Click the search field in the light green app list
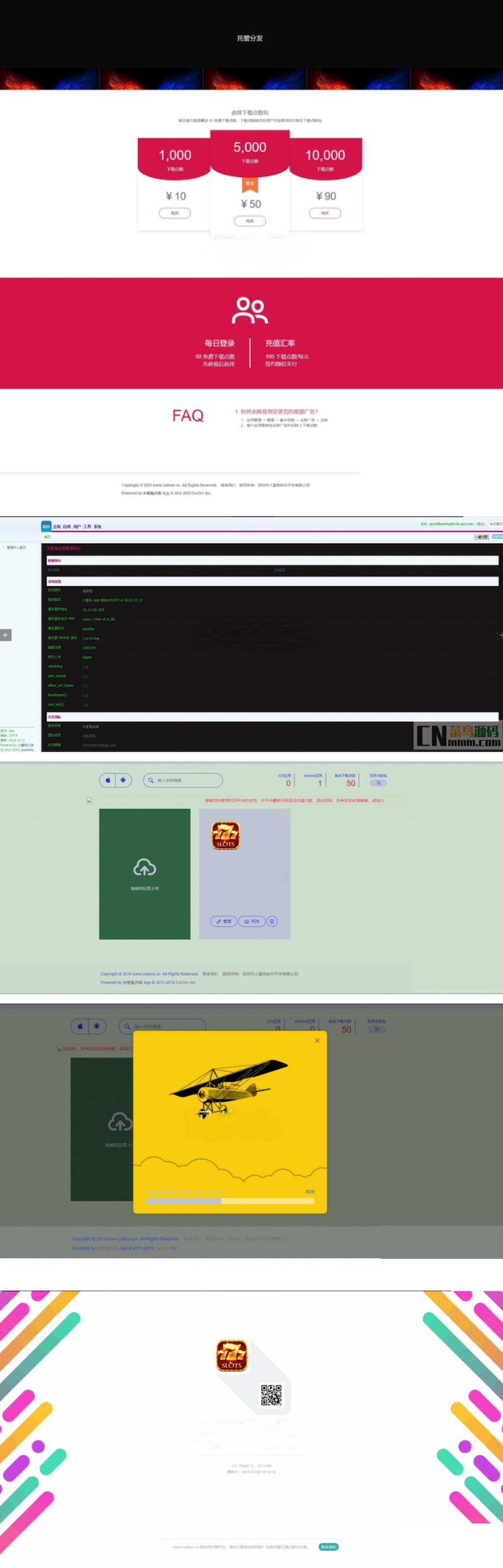503x1568 pixels. pyautogui.click(x=183, y=780)
